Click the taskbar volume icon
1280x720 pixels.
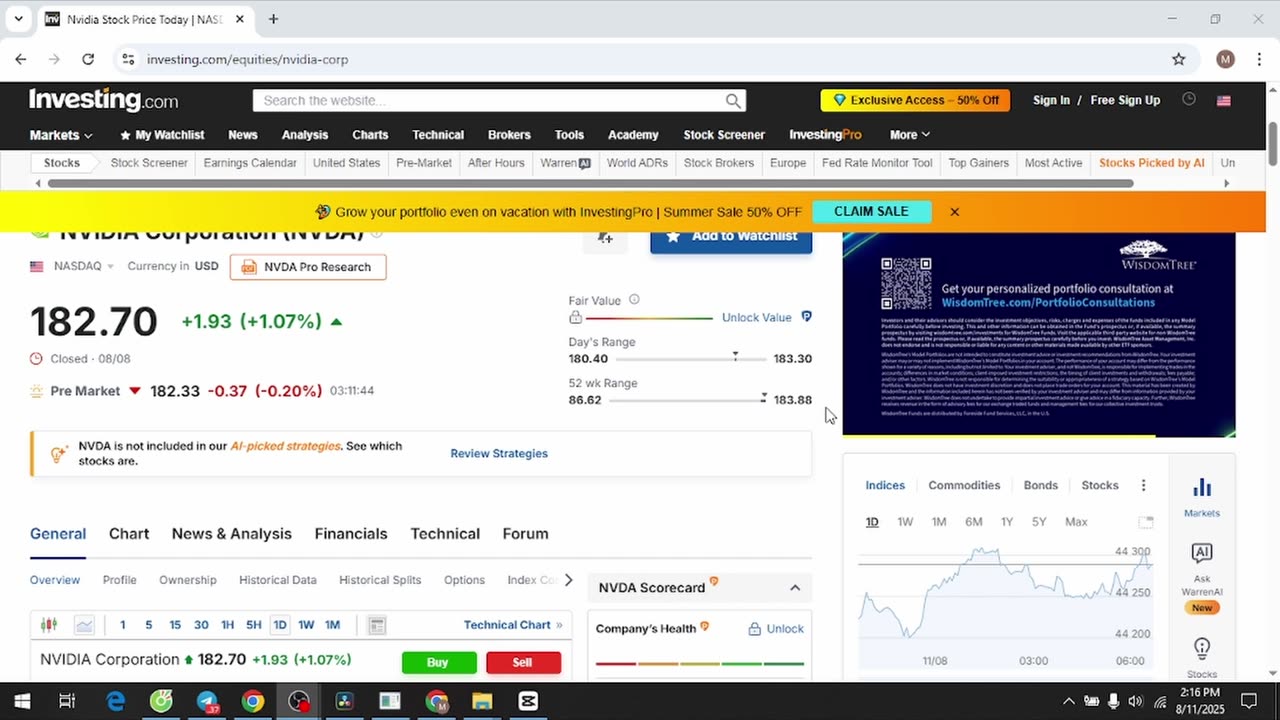click(1135, 701)
